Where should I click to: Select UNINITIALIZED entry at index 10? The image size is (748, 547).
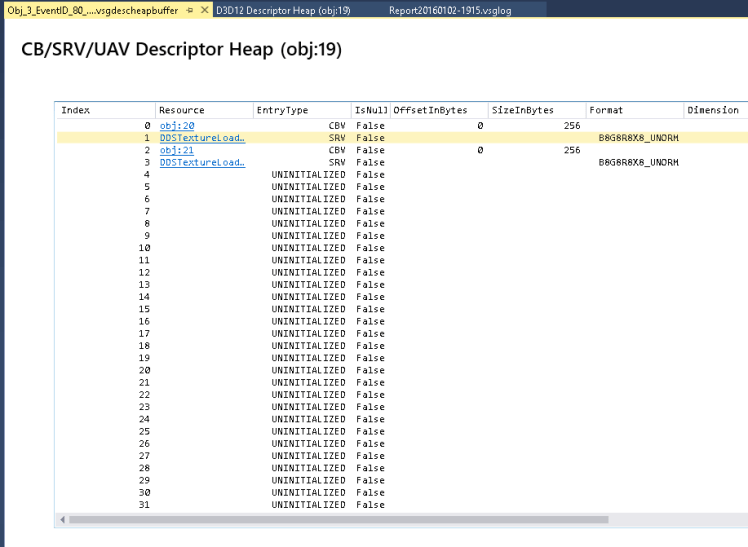click(308, 248)
